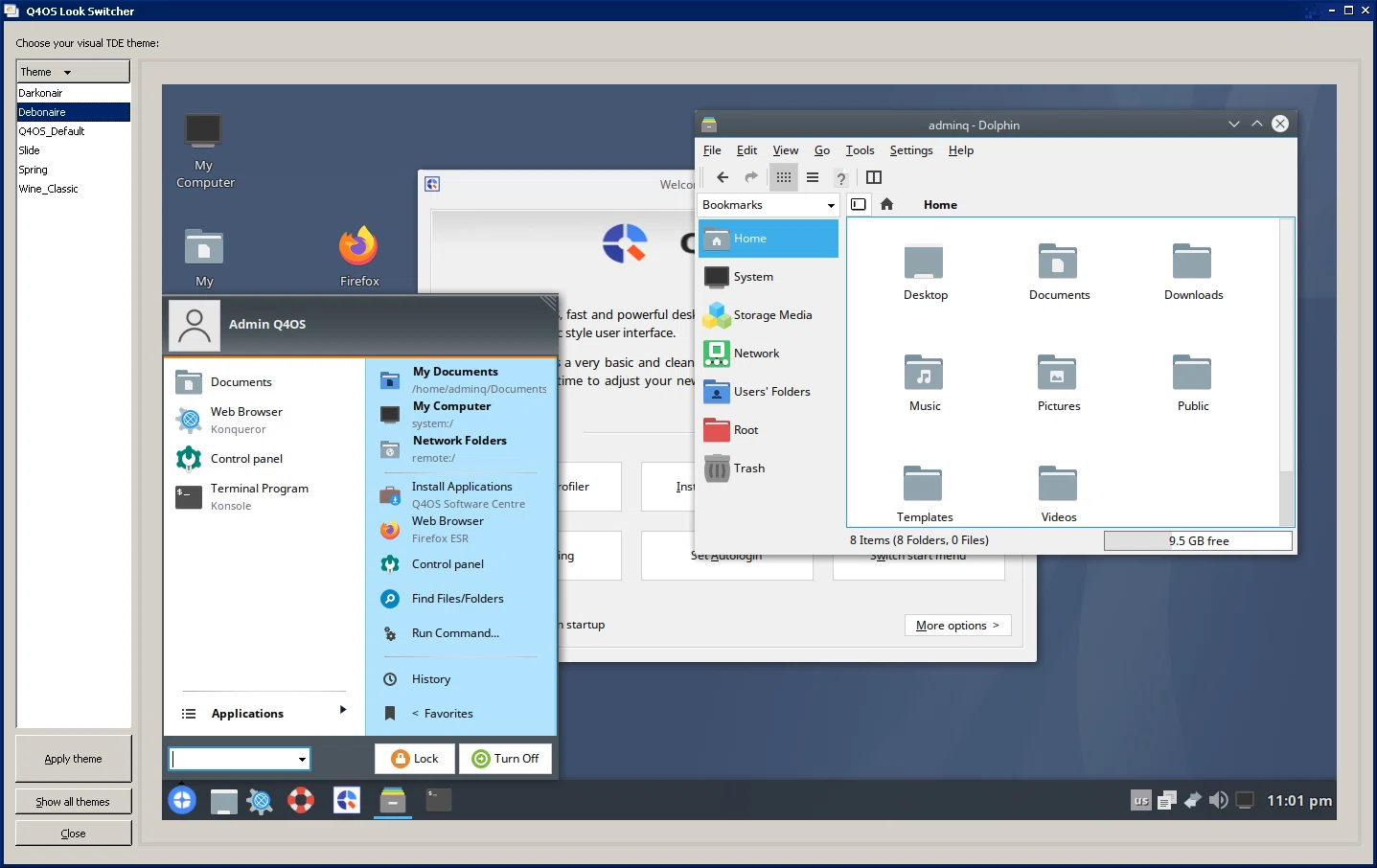Switch Dolphin to details list view
The image size is (1377, 868).
[x=813, y=177]
